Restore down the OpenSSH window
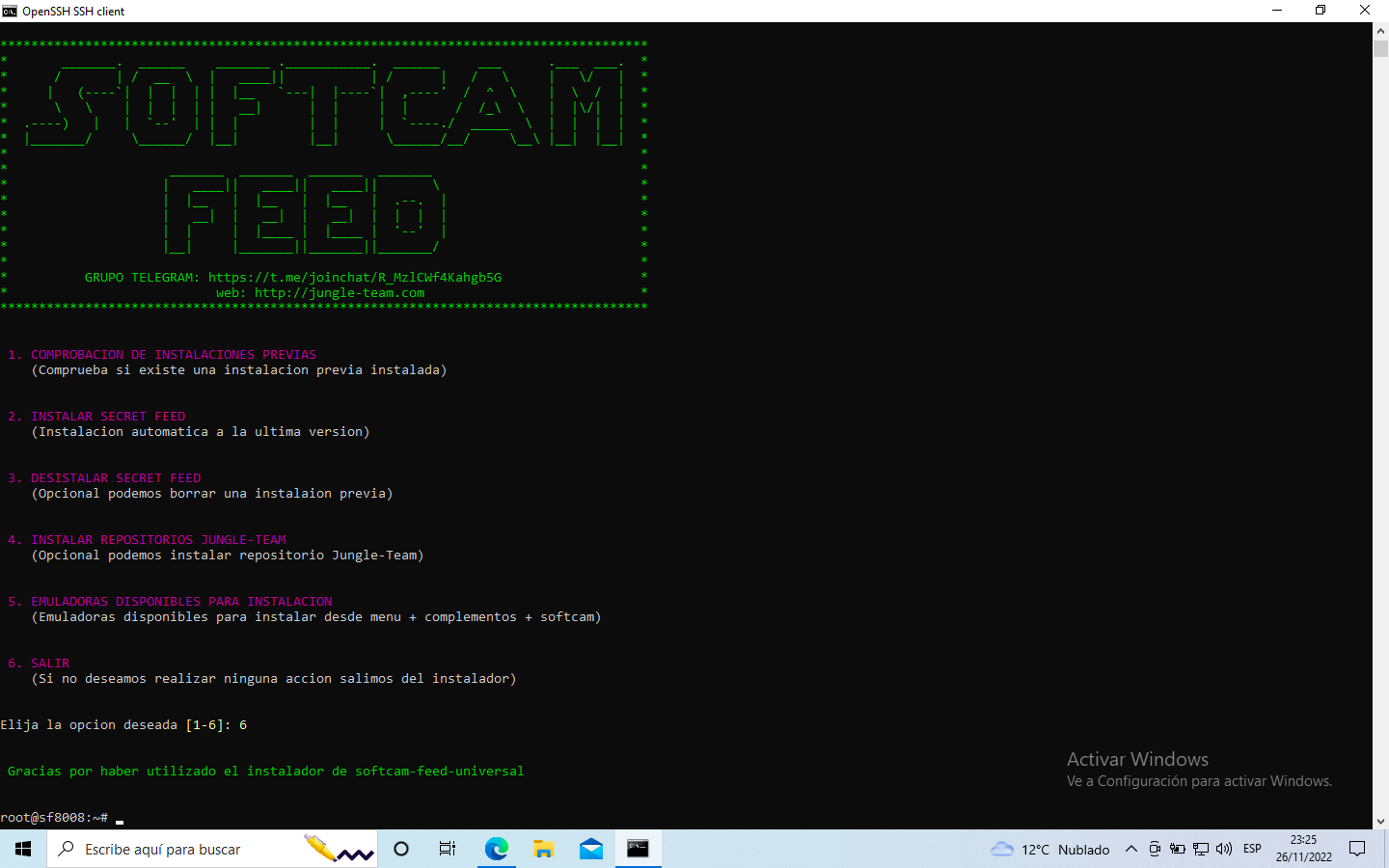This screenshot has height=868, width=1389. click(1321, 11)
